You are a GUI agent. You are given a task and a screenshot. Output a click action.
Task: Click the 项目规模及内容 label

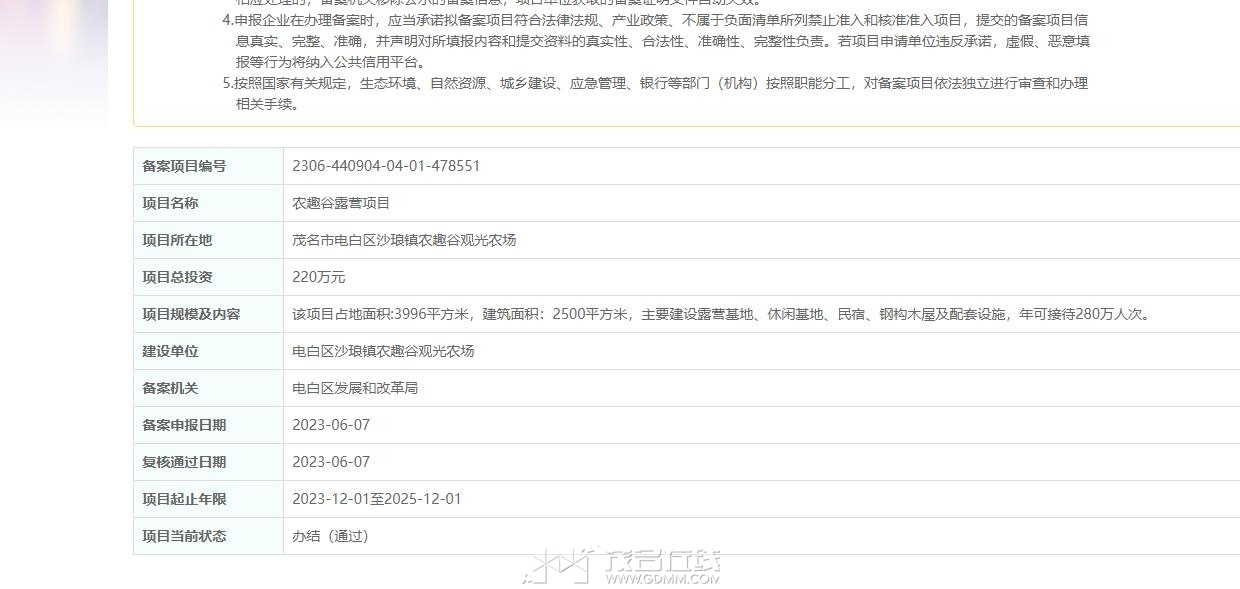191,314
